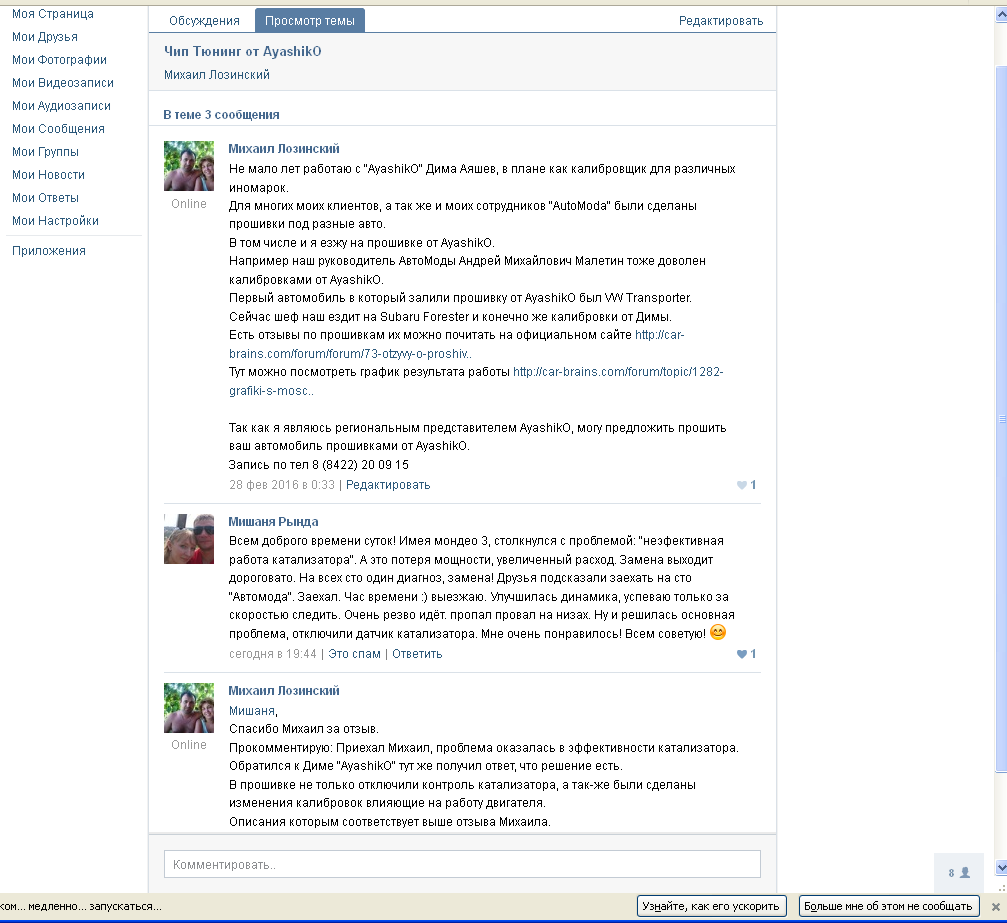
Task: Open Мишаня Рында profile name
Action: [x=274, y=522]
